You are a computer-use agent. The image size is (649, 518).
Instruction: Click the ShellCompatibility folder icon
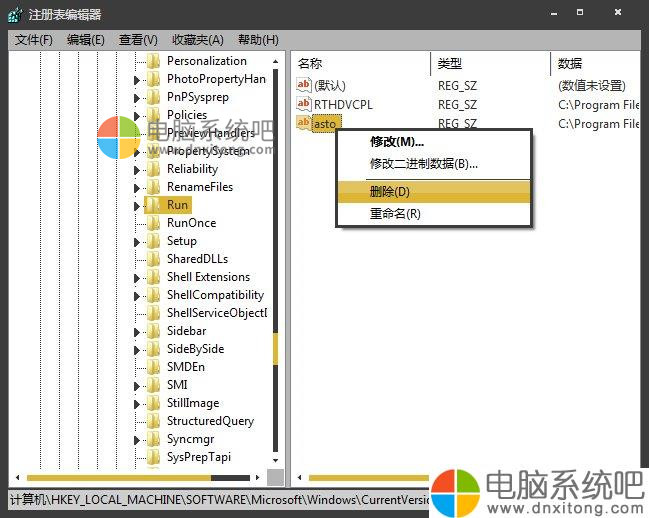(x=154, y=295)
